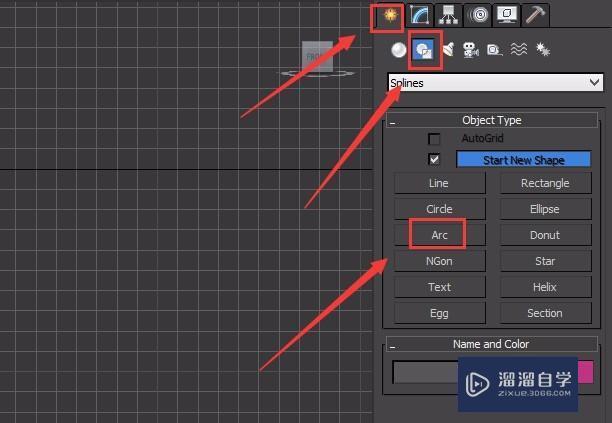Select the Space Warps waves icon
The height and width of the screenshot is (423, 612).
click(519, 50)
